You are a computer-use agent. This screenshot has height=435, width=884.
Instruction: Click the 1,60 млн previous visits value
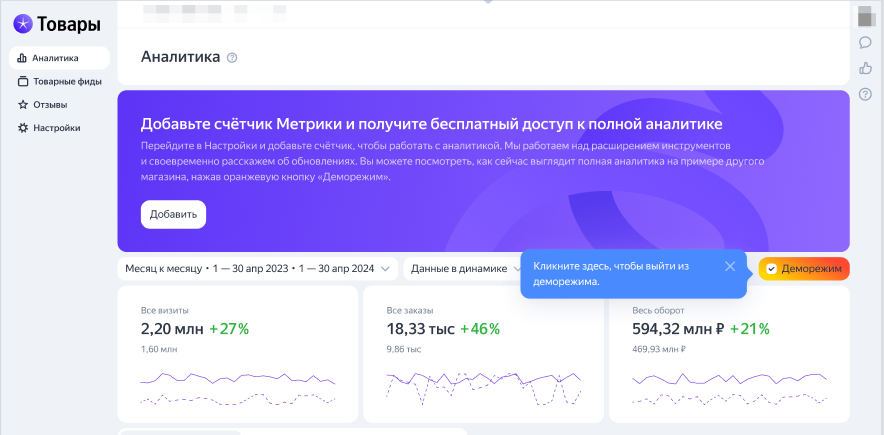coord(158,349)
